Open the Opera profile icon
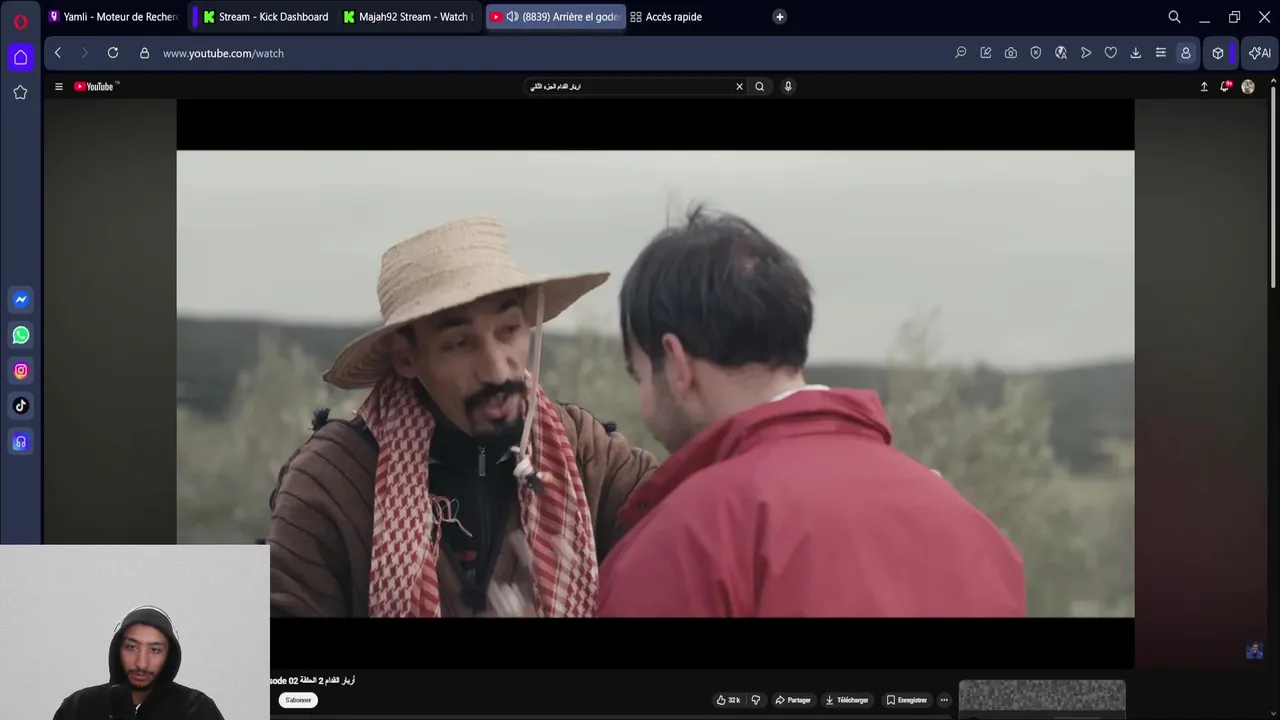Screen dimensions: 1280x720 (1186, 53)
